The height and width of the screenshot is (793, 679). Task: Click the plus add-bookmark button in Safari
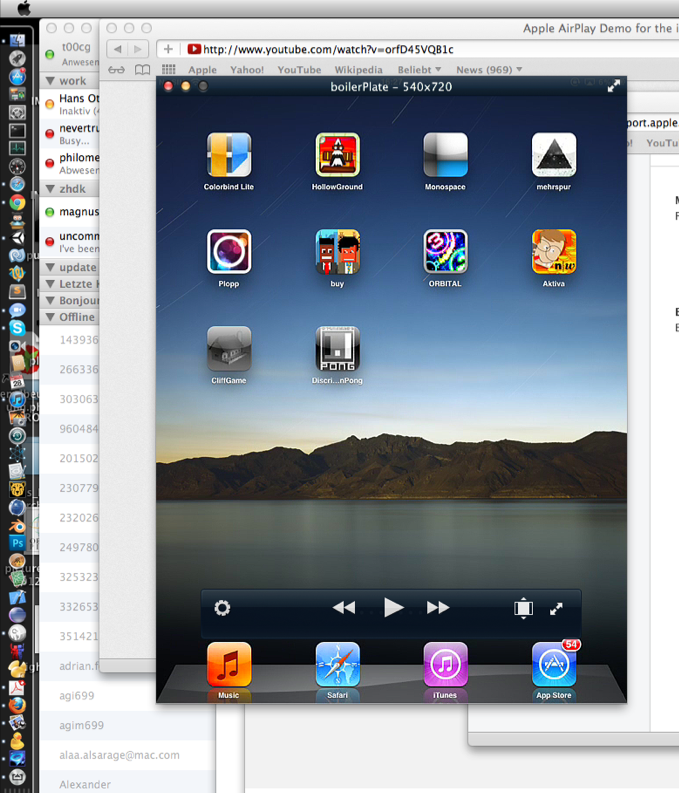point(168,49)
